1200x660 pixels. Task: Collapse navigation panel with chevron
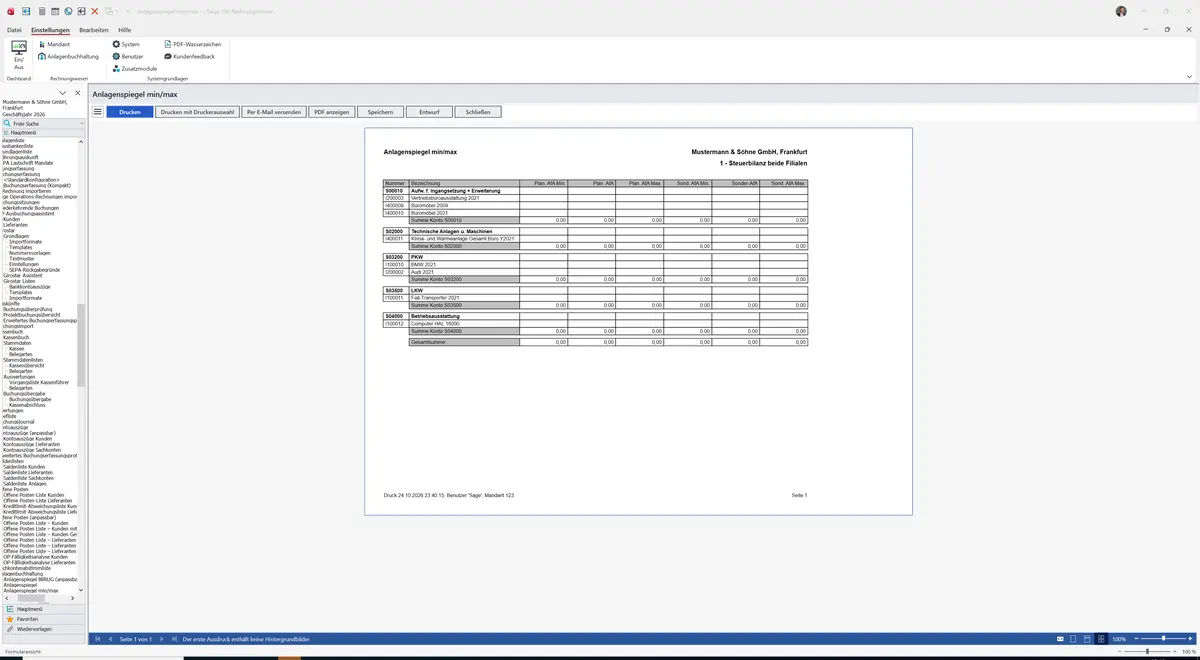pyautogui.click(x=63, y=93)
